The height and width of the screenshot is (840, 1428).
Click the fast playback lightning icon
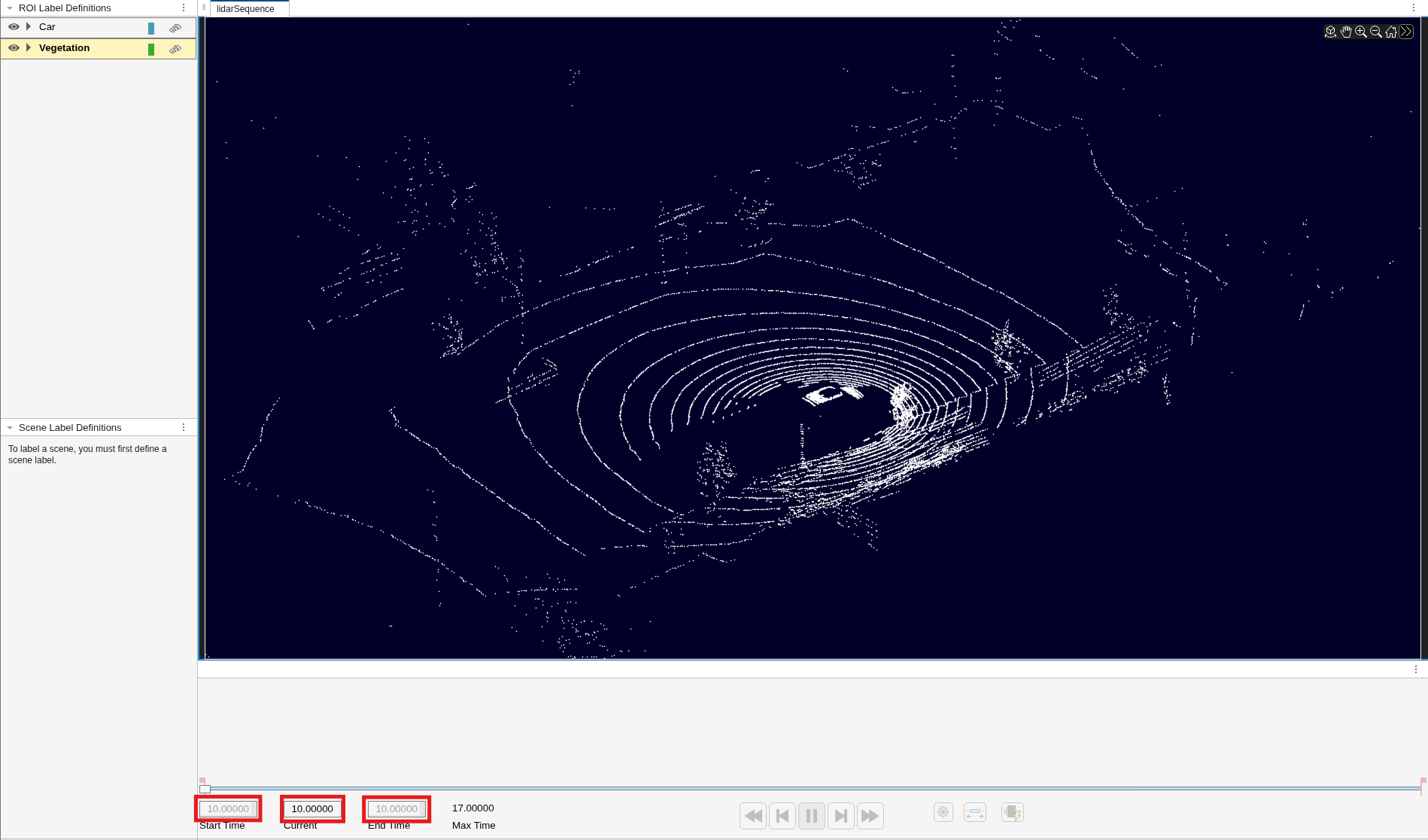pos(1013,812)
